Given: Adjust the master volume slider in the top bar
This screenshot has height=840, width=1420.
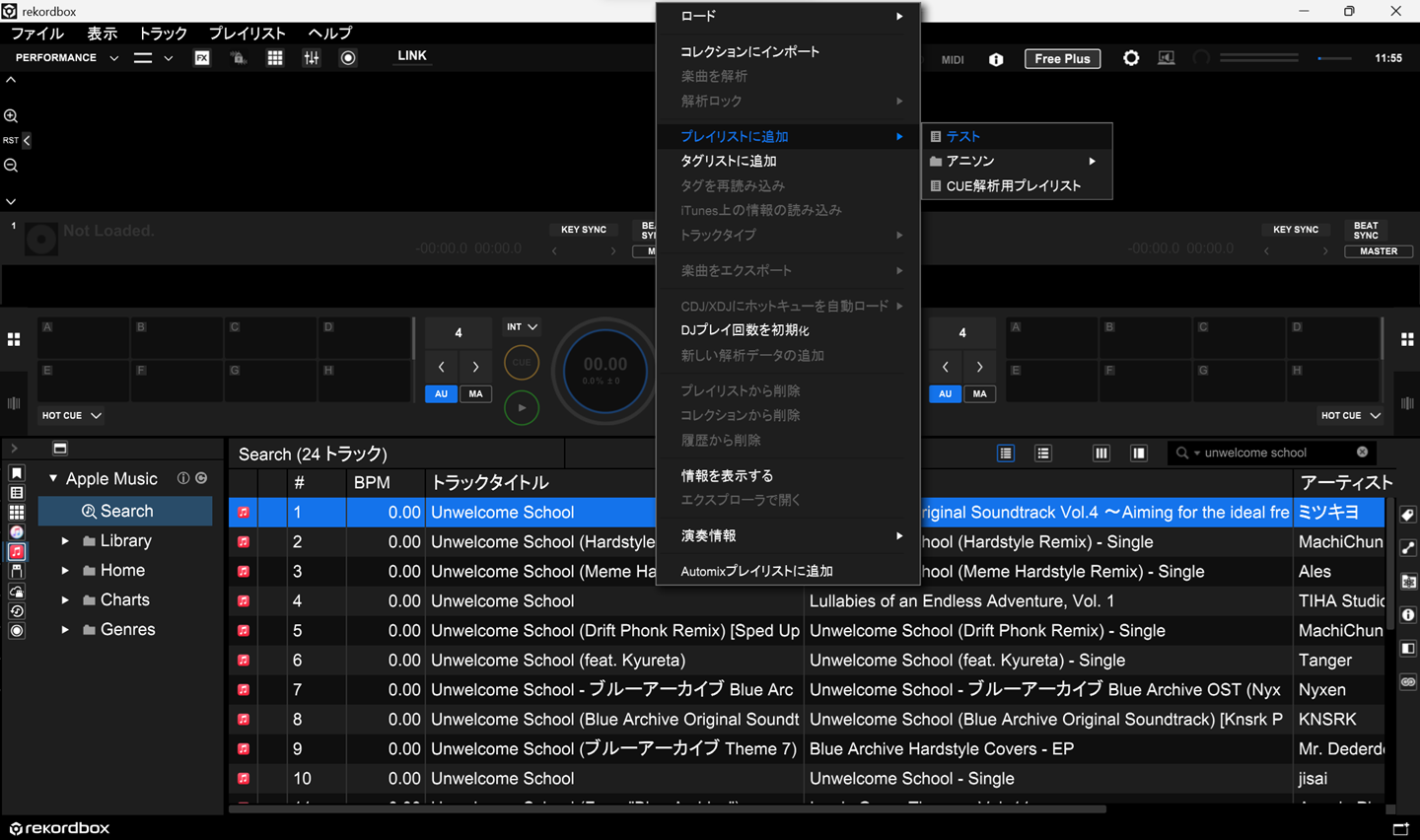Looking at the screenshot, I should [x=1334, y=58].
